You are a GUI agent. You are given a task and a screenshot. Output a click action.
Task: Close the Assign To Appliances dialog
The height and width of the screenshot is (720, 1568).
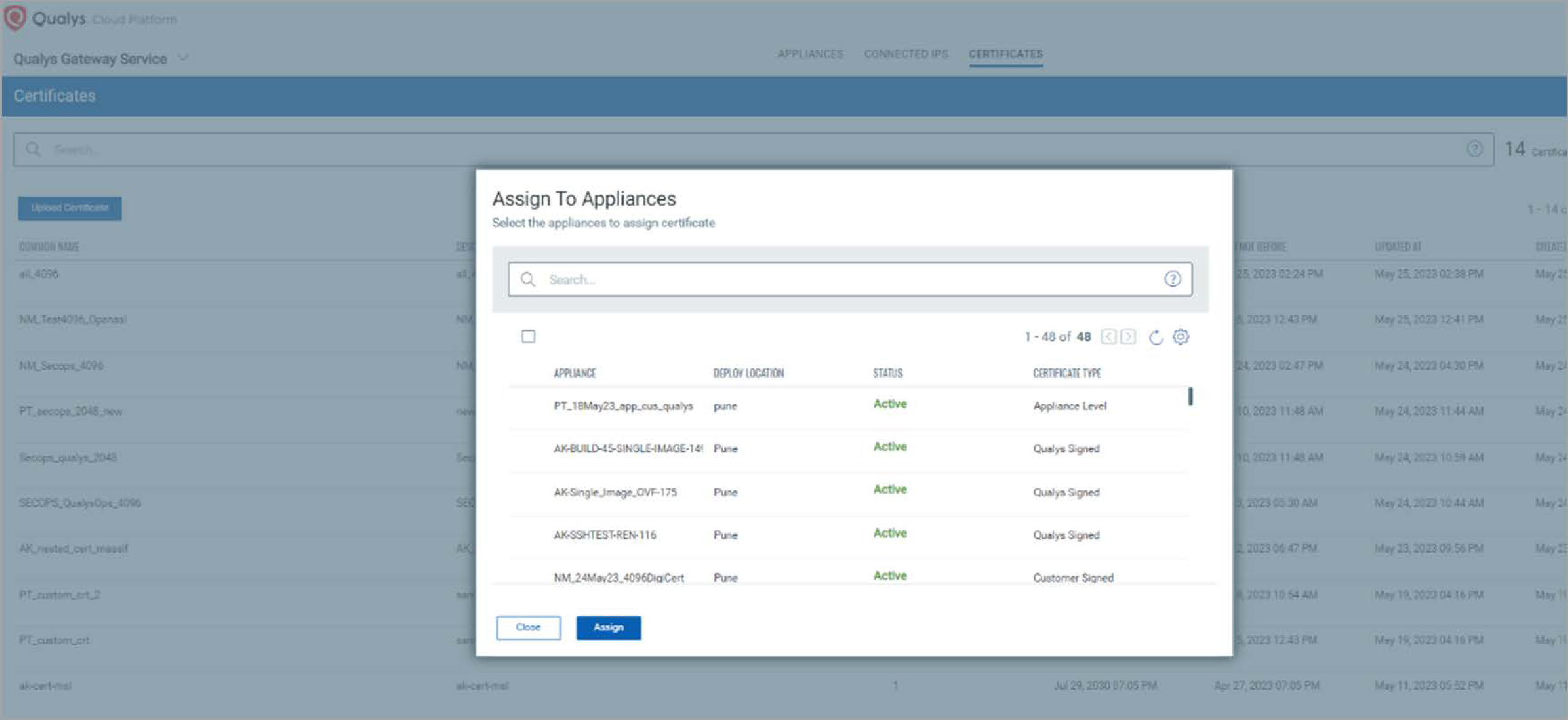528,627
